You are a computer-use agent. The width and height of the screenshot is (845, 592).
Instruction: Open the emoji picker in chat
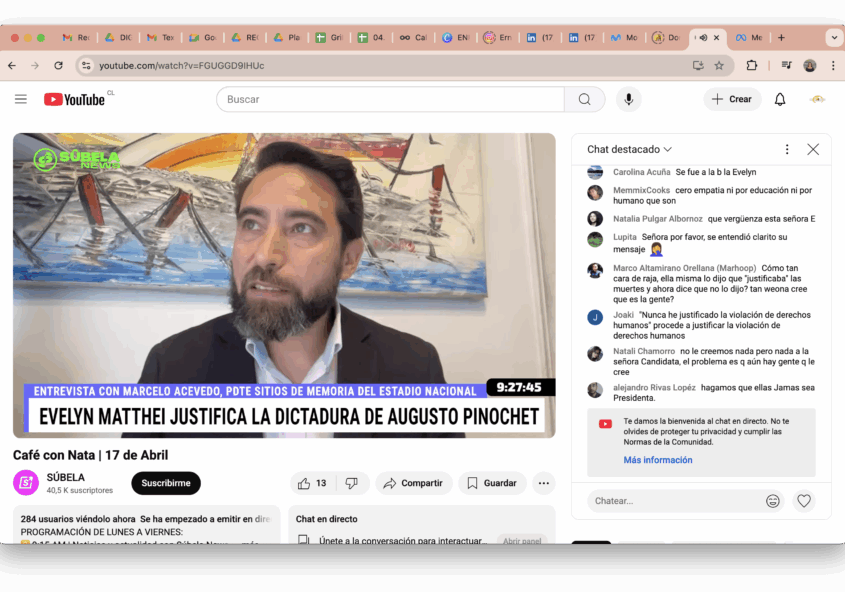click(x=773, y=501)
